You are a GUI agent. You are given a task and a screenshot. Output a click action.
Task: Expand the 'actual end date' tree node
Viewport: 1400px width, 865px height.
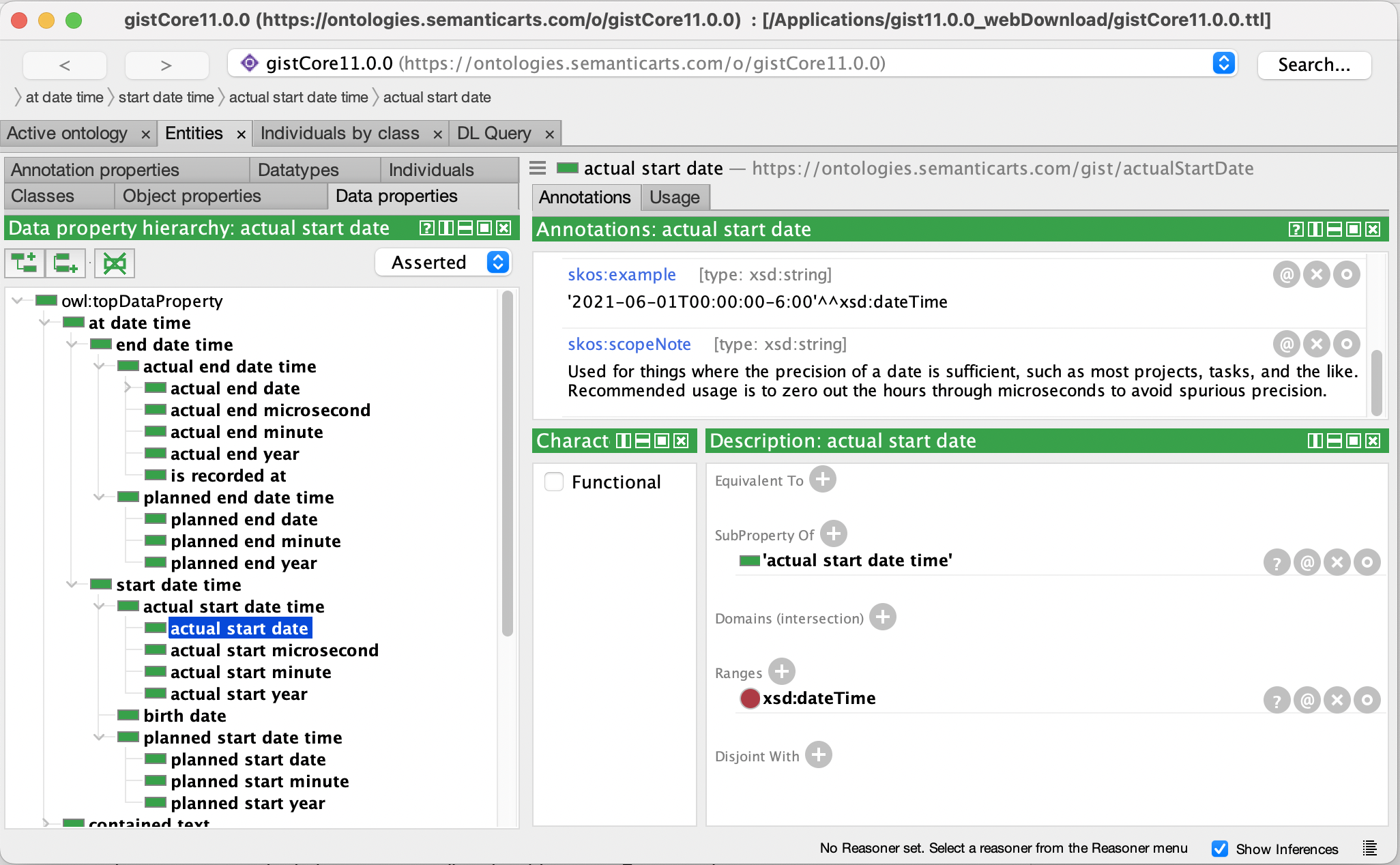point(128,388)
